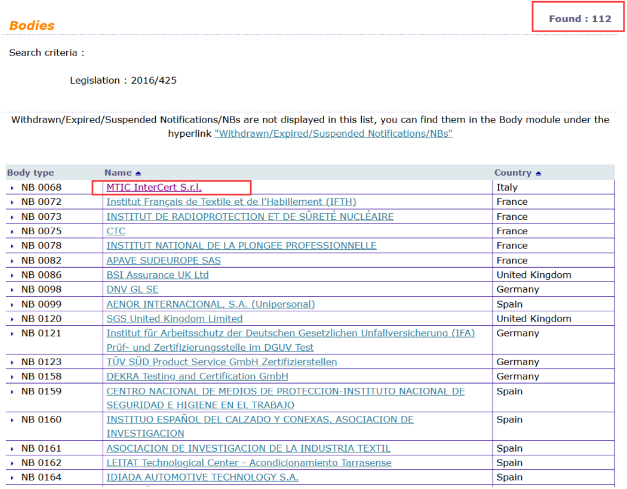Image resolution: width=627 pixels, height=489 pixels.
Task: Open BSI Assurance UK Ltd link
Action: click(x=157, y=275)
